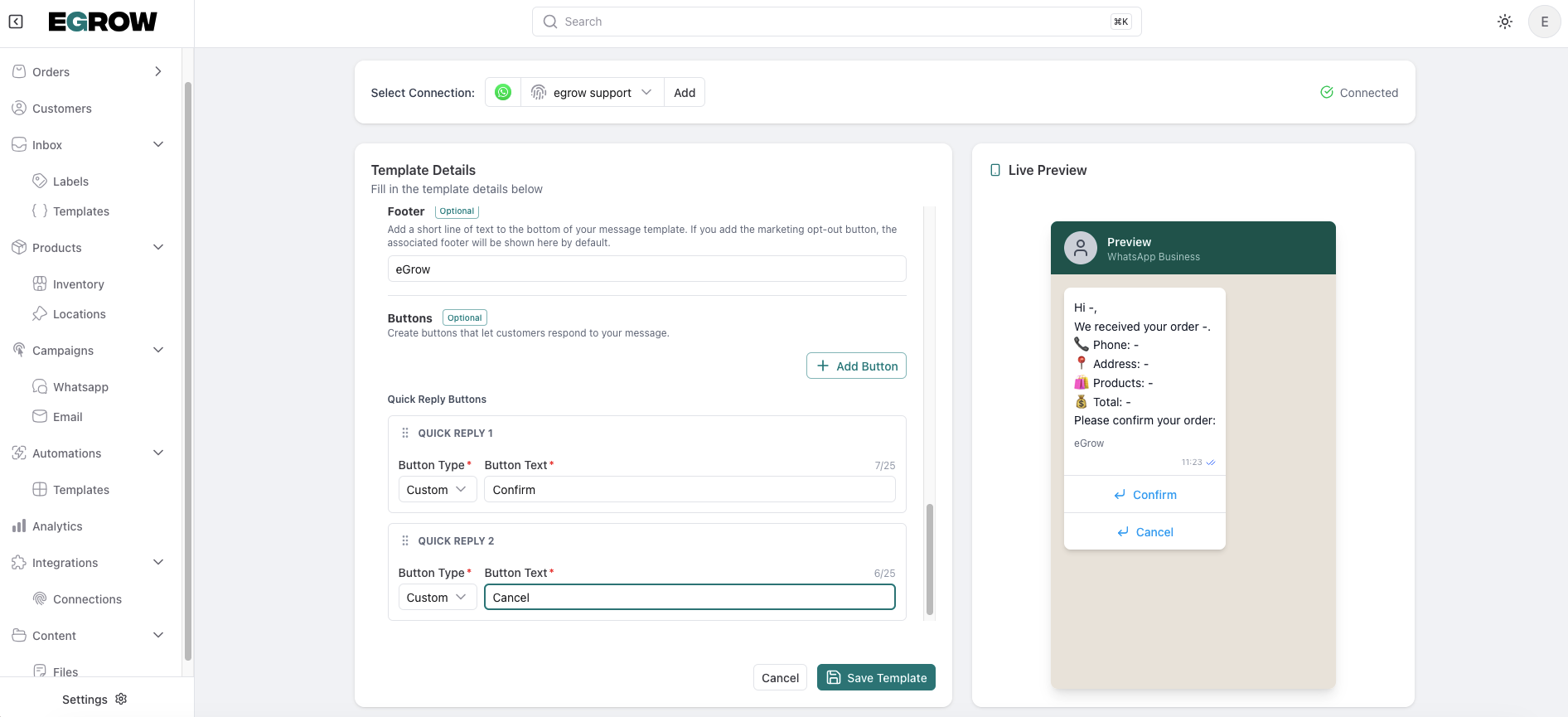
Task: Click the Analytics bar chart icon
Action: coord(19,526)
